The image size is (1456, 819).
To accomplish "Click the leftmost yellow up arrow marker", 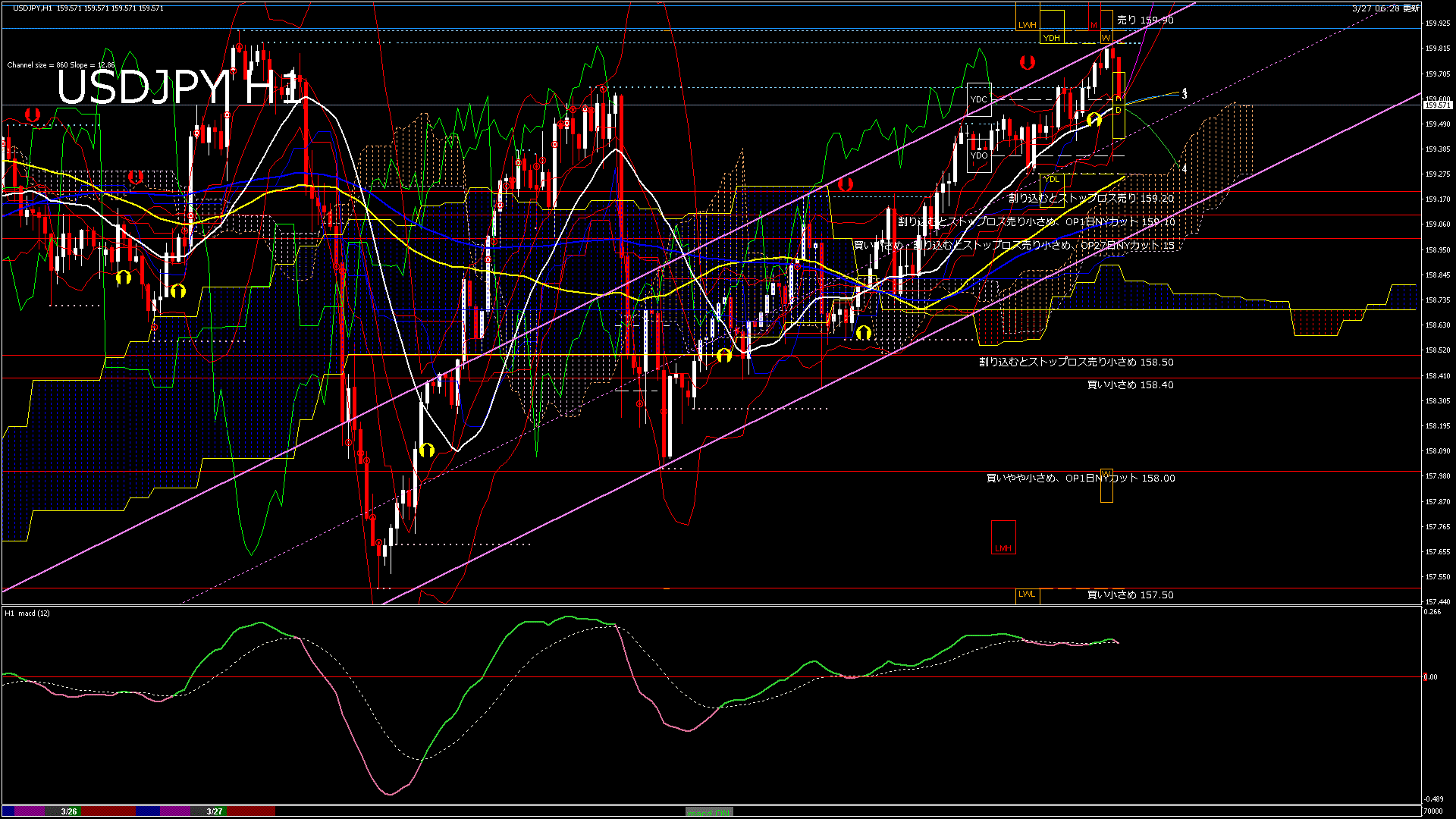I will [124, 278].
